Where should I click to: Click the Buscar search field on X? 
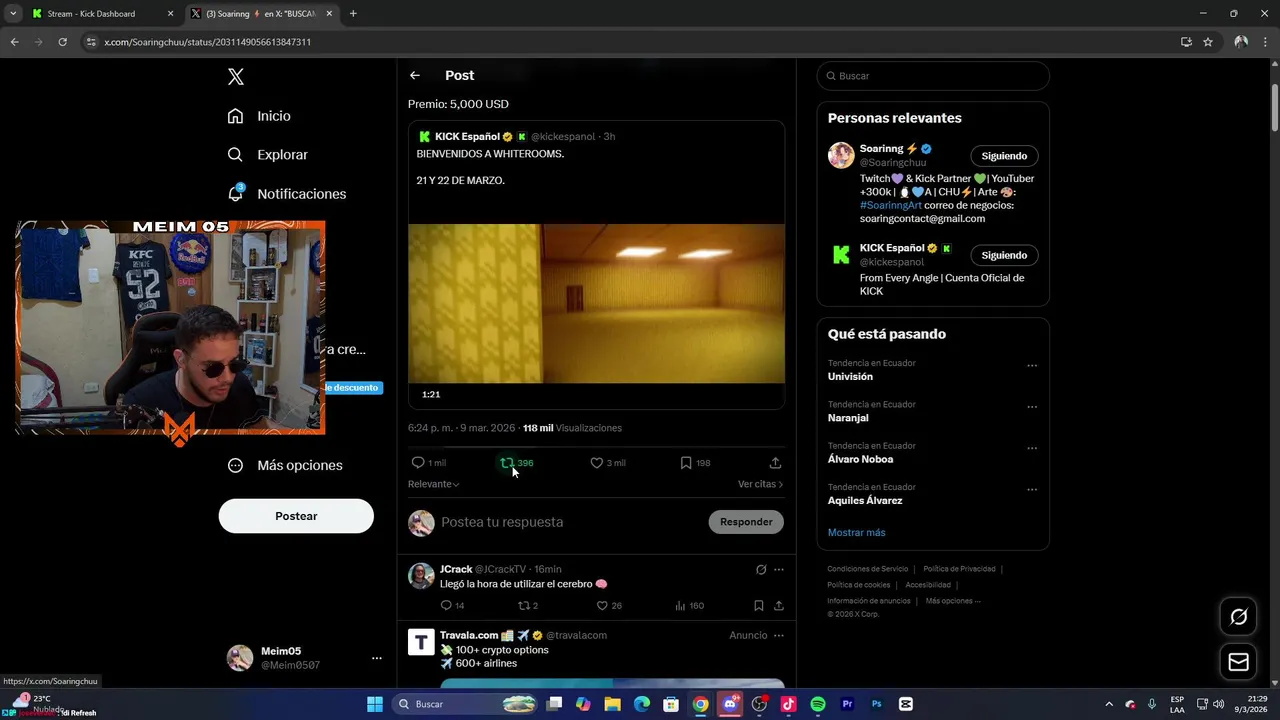click(933, 76)
